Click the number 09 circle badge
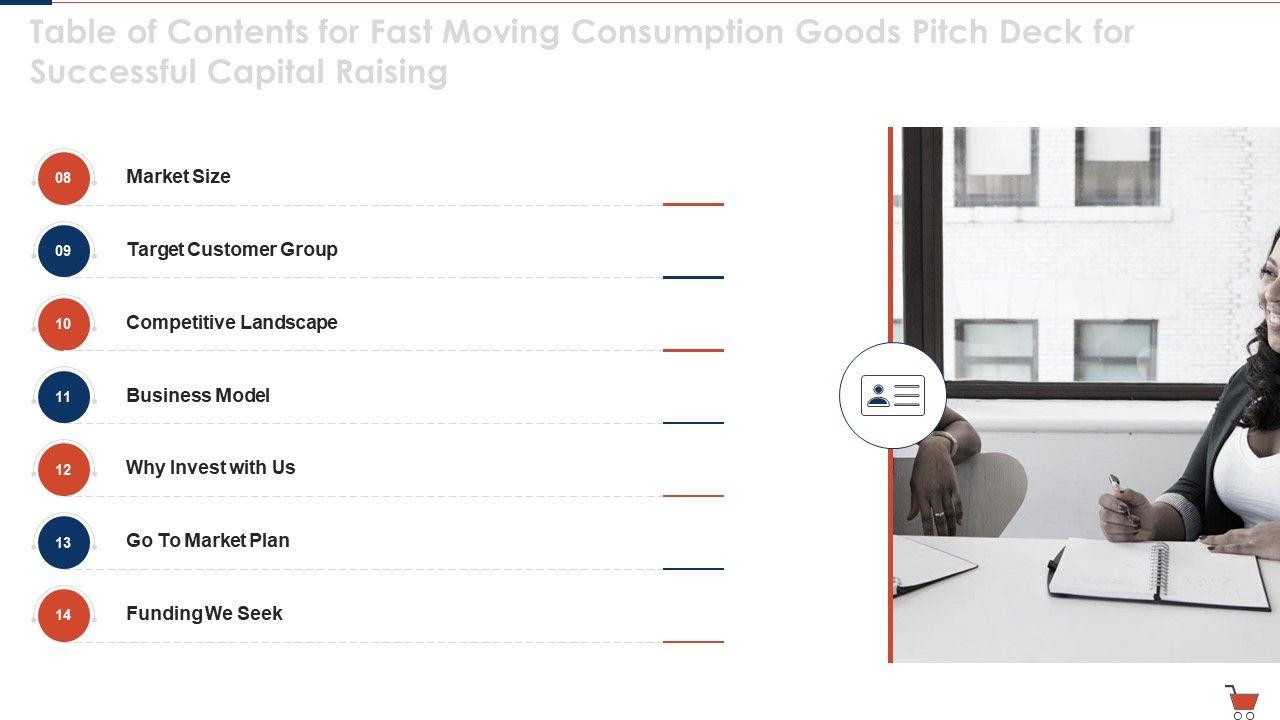 (63, 251)
